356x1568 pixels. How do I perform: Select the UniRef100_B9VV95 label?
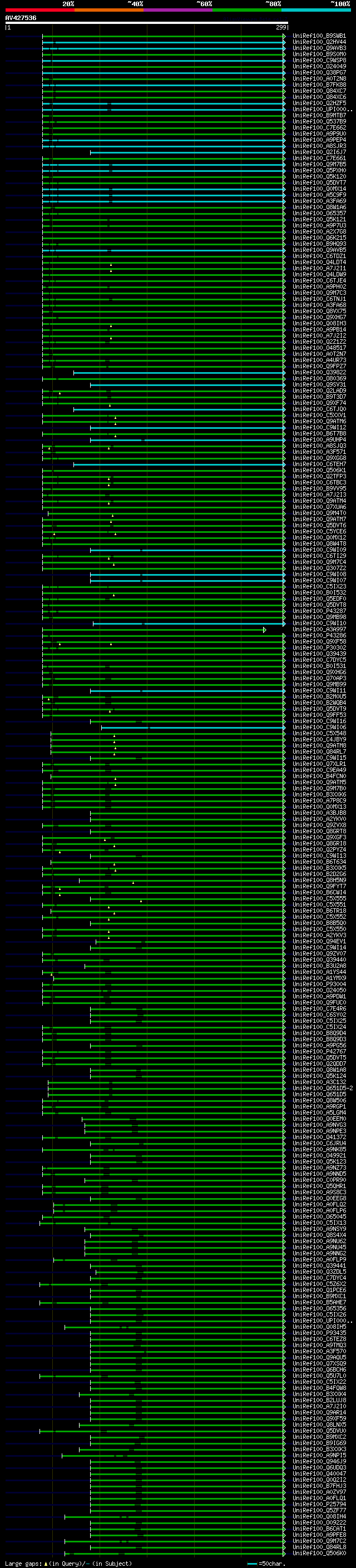click(x=319, y=489)
